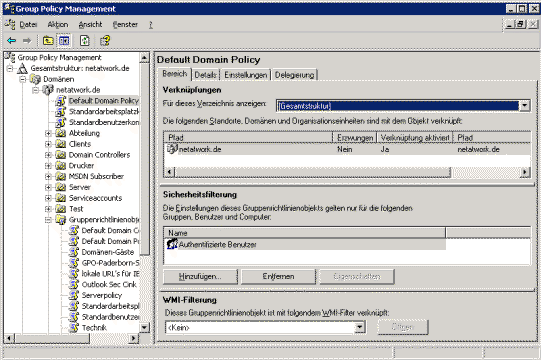Expand the Clients node
The image size is (541, 360).
(x=48, y=144)
